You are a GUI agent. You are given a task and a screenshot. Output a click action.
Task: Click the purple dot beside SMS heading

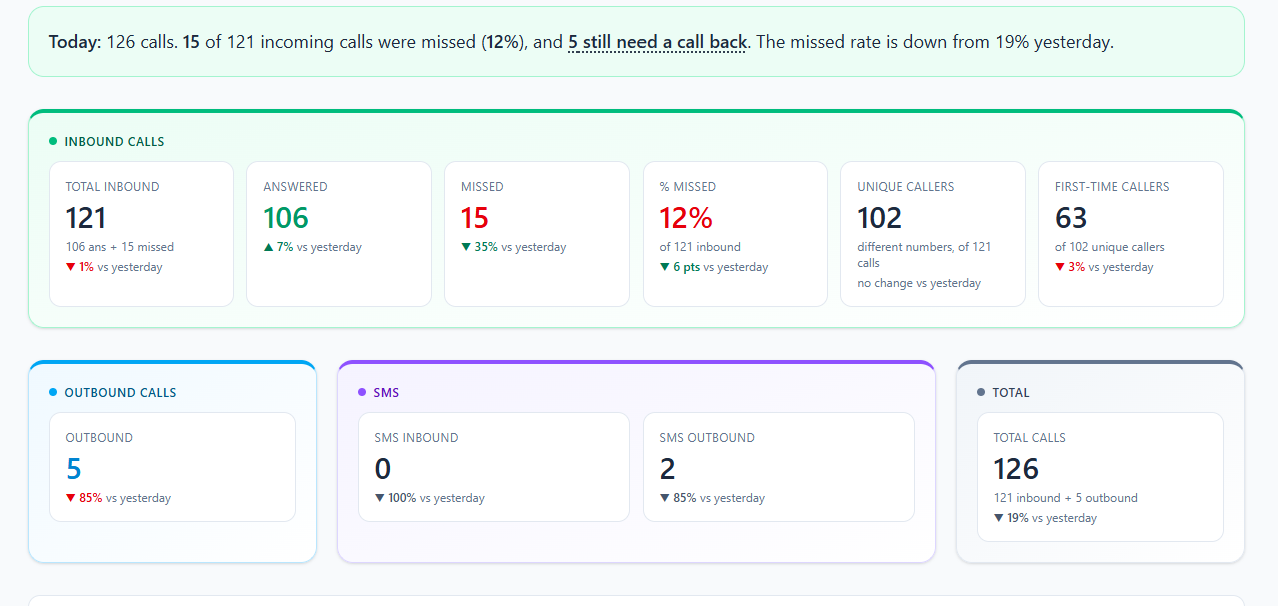pos(362,392)
